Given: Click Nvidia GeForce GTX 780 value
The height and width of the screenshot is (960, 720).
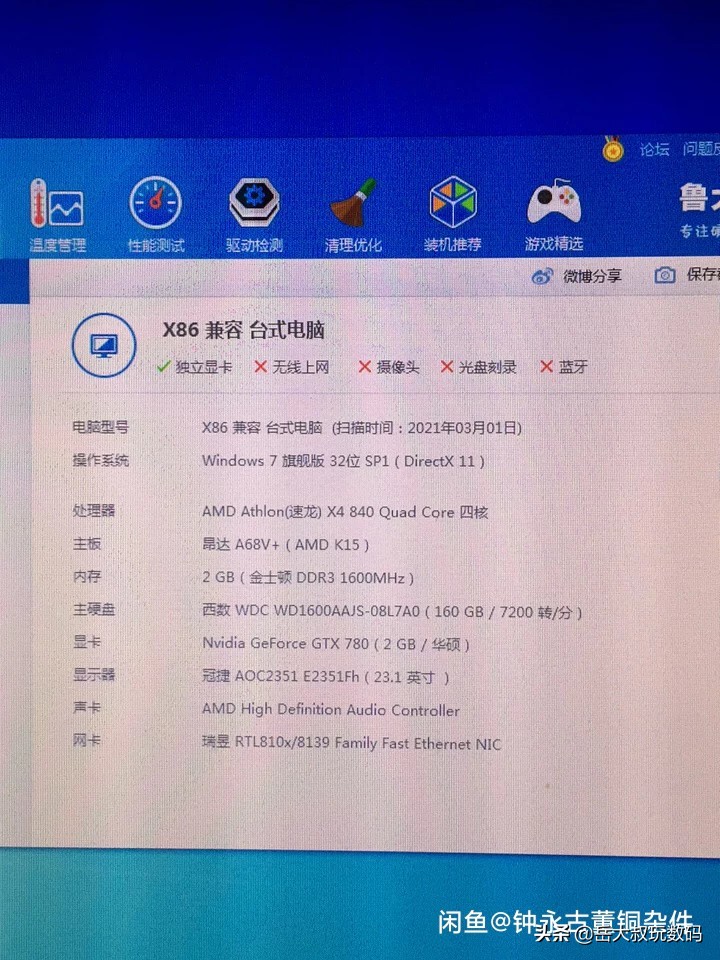Looking at the screenshot, I should (336, 643).
